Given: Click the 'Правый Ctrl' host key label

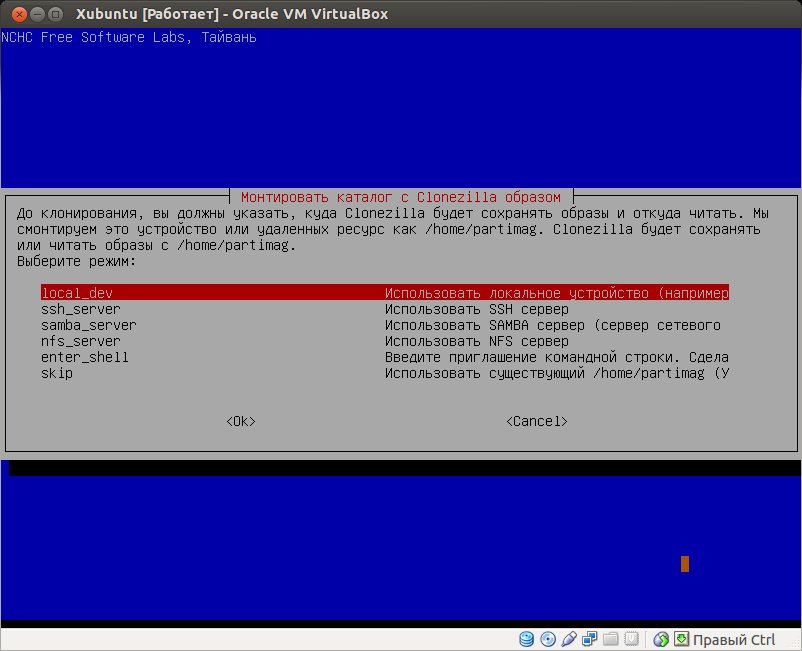Looking at the screenshot, I should point(734,639).
